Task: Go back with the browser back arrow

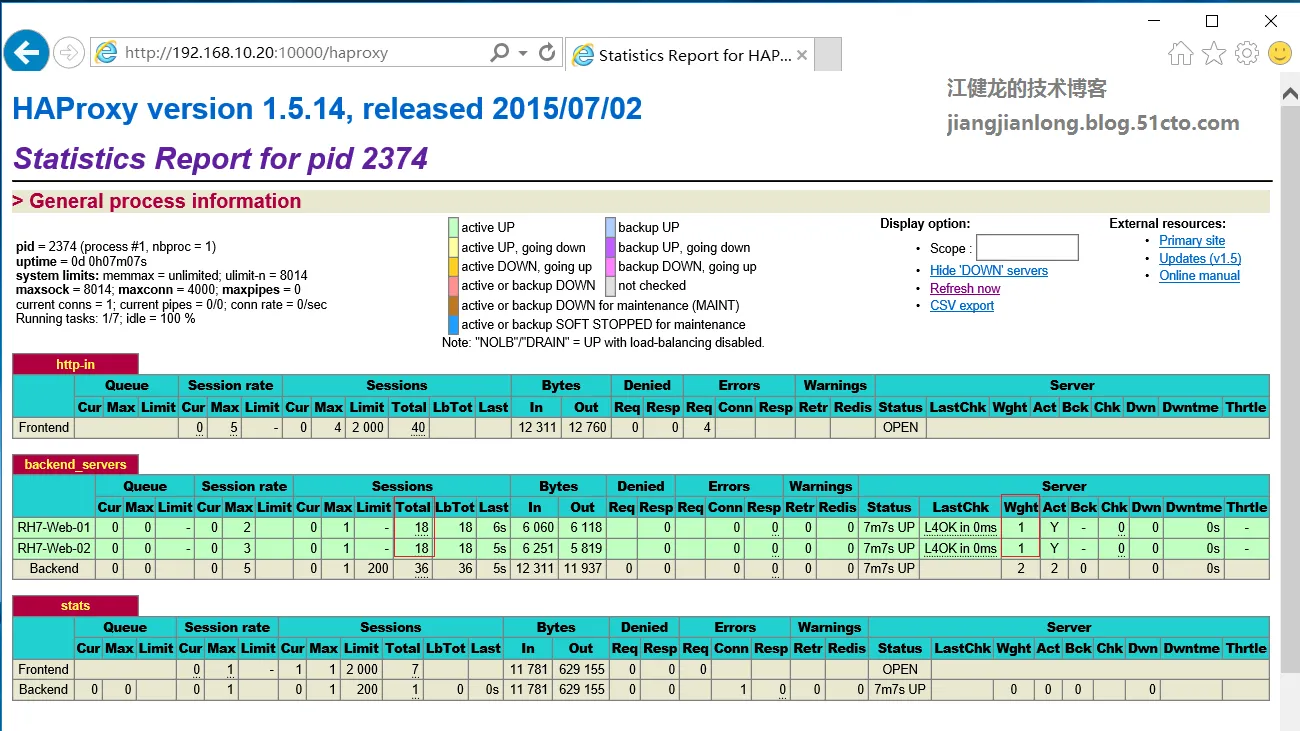Action: click(x=26, y=50)
